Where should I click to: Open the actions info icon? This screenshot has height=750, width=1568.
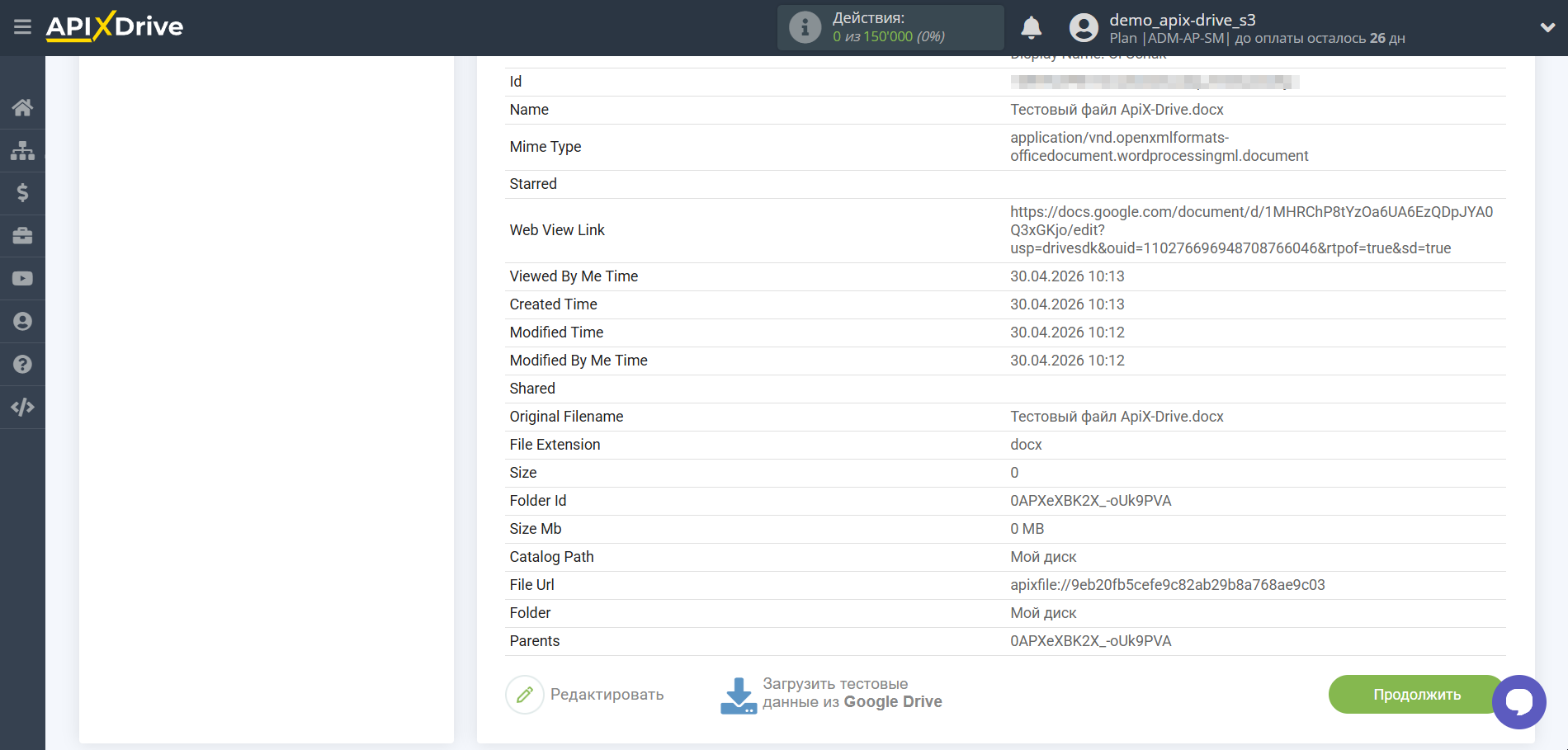click(805, 27)
